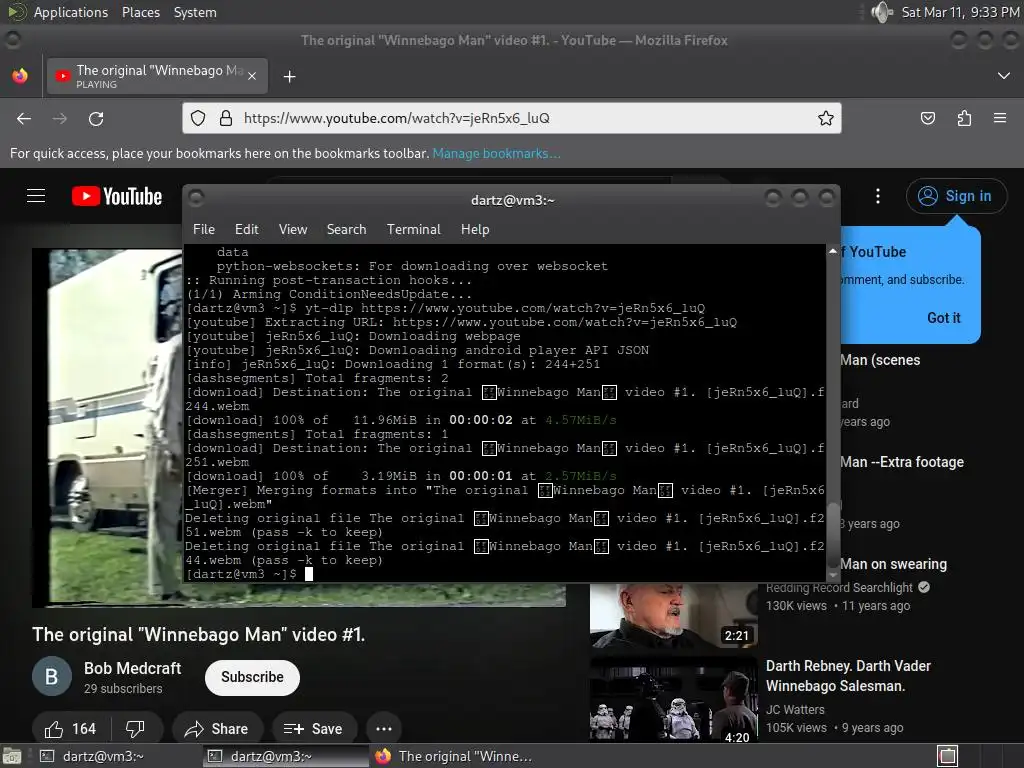
Task: Click the URL address field
Action: (511, 118)
